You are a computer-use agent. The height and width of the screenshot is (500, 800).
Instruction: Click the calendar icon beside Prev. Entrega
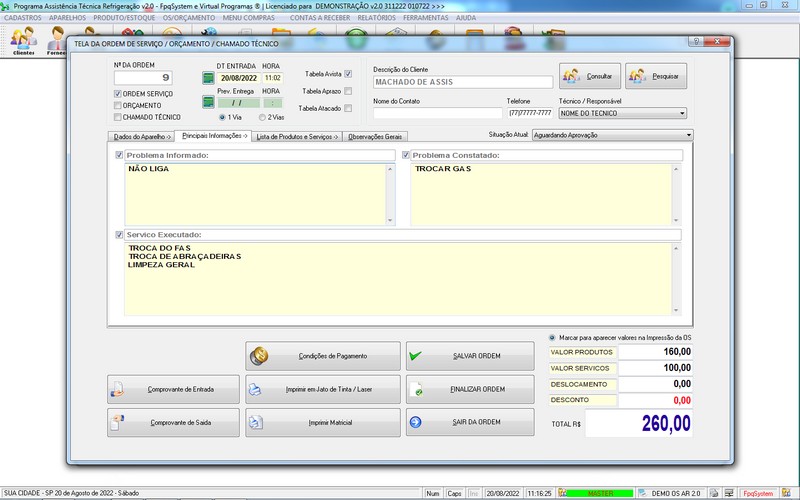208,102
